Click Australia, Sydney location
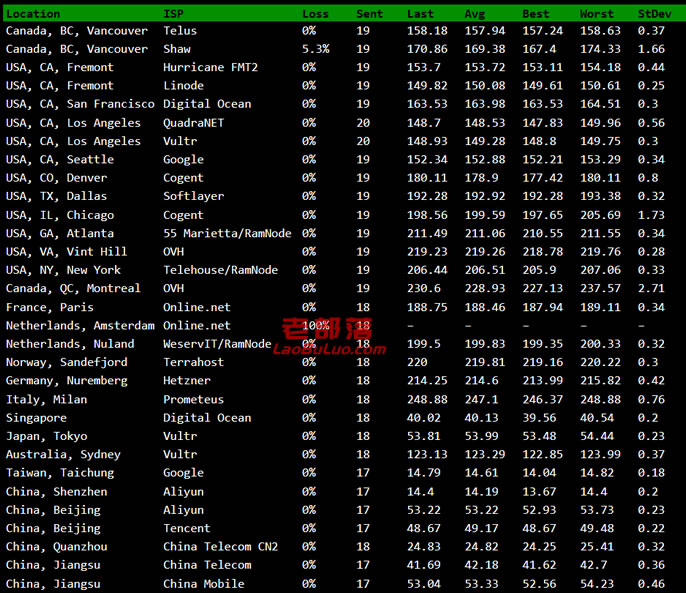The image size is (686, 593). tap(63, 455)
